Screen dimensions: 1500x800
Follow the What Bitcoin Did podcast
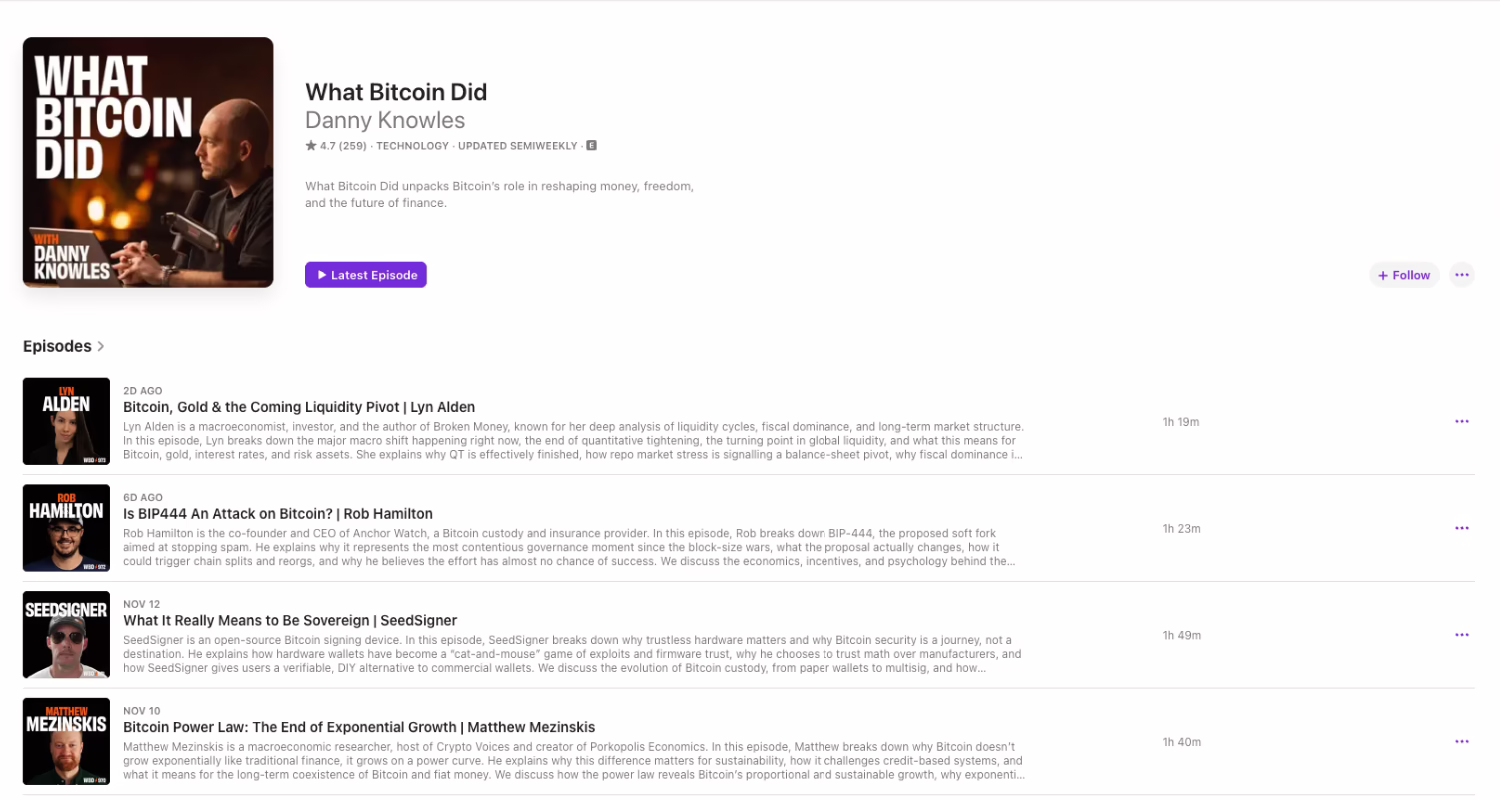pyautogui.click(x=1404, y=274)
